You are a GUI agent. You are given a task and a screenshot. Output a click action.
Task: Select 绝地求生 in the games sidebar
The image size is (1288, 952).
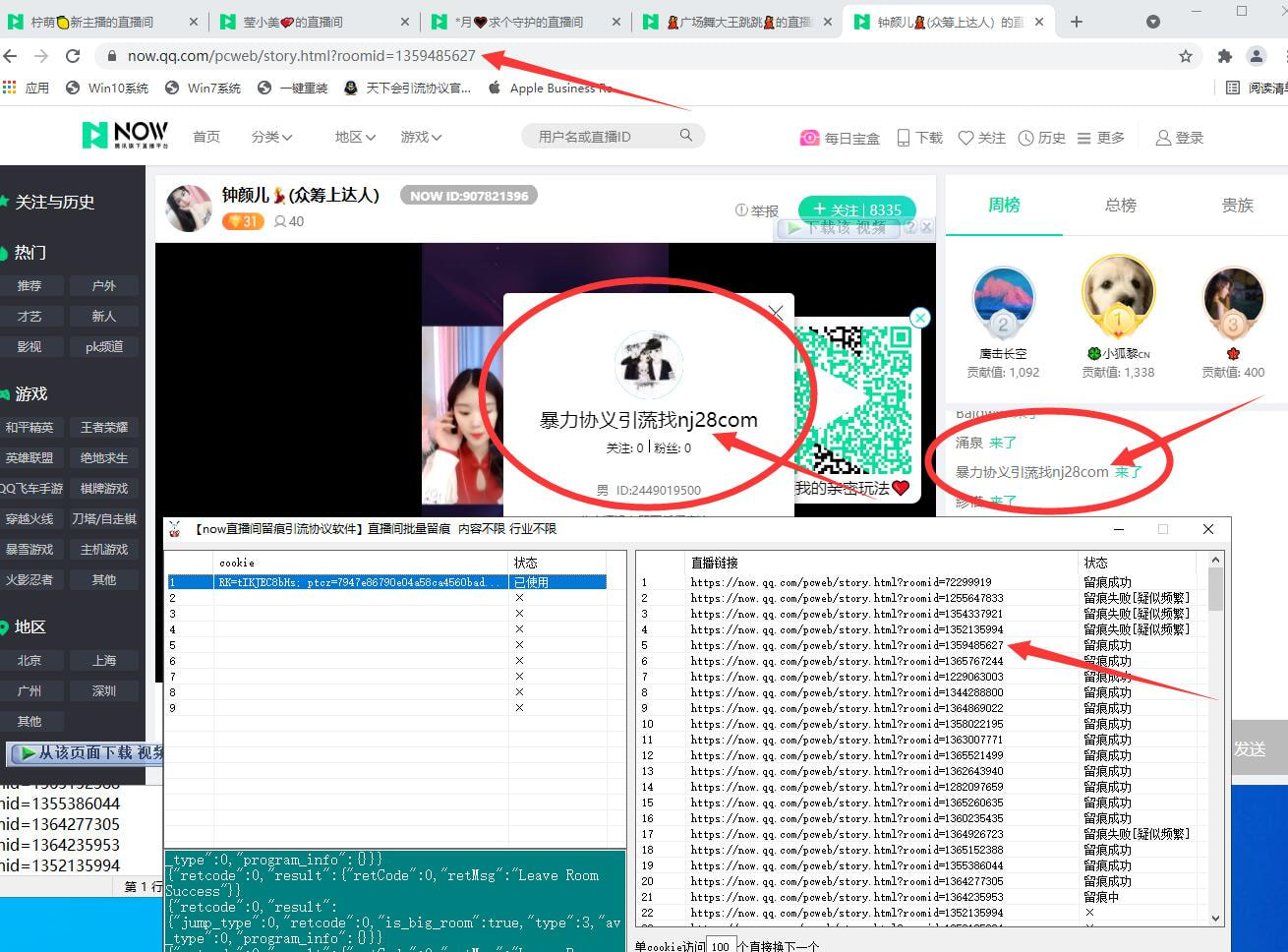point(103,457)
